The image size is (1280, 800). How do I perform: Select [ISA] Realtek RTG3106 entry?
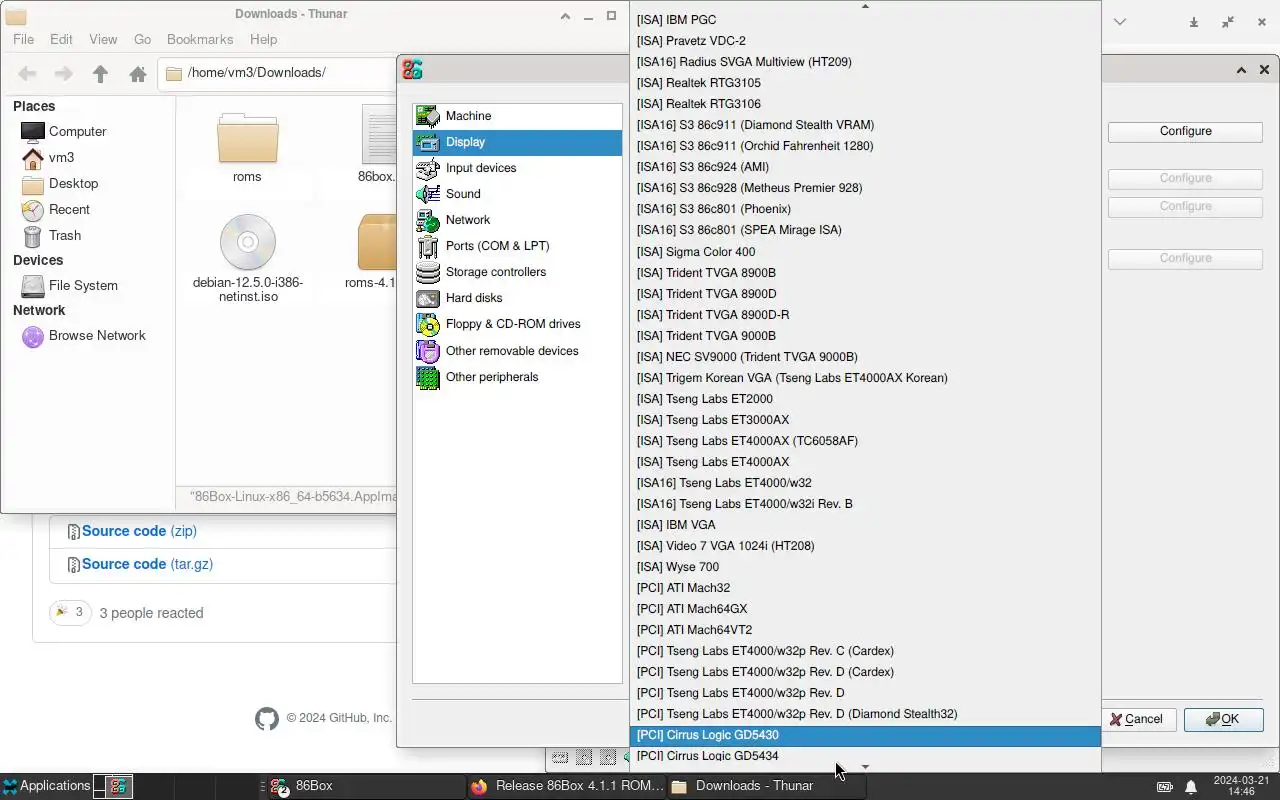point(865,104)
